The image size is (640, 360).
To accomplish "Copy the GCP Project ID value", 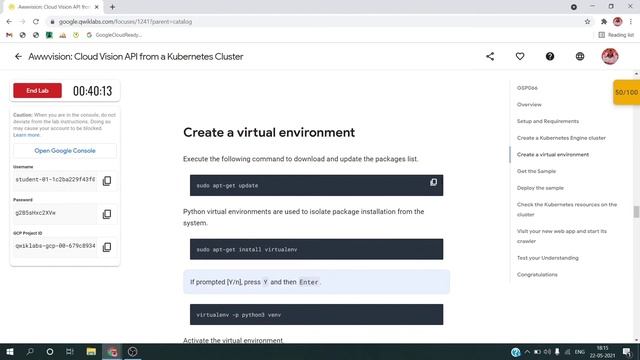I will click(107, 247).
